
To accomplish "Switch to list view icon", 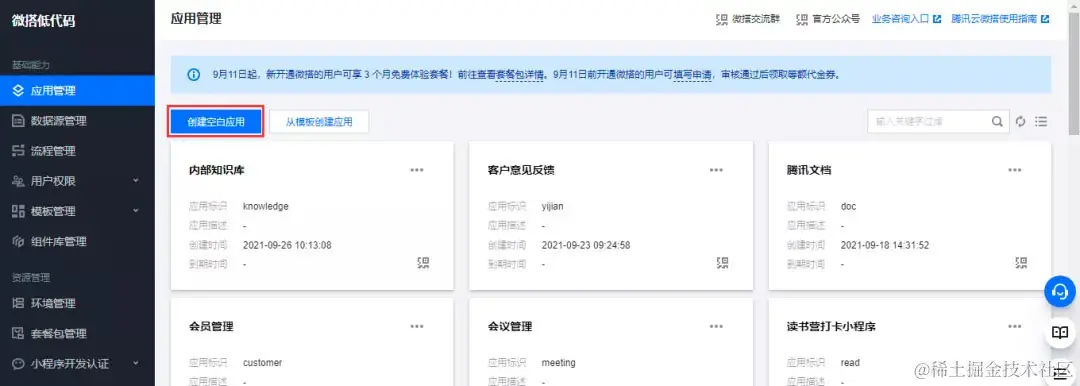I will point(1041,121).
